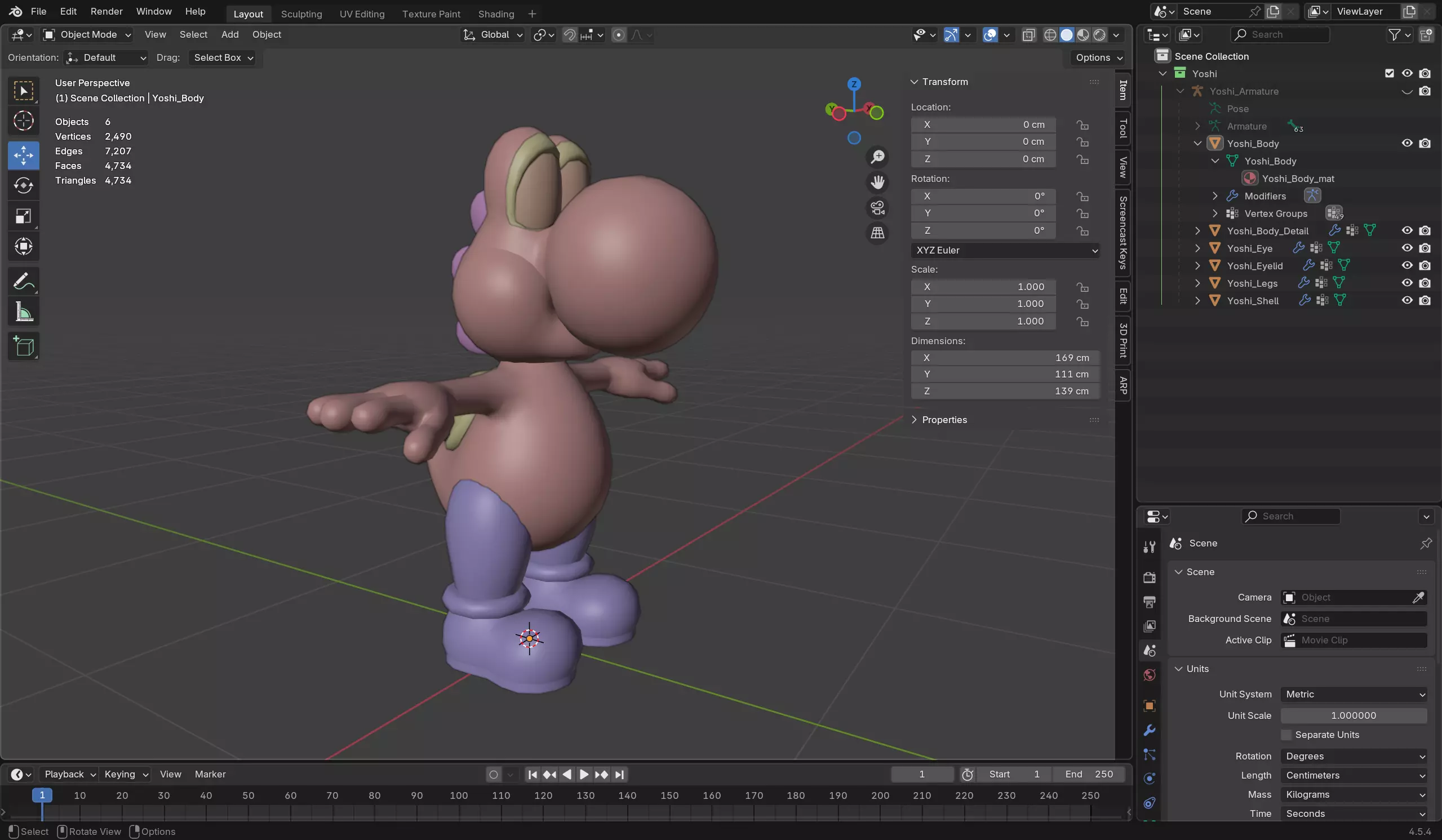Expand the Yoshi_Legs tree item

1197,283
